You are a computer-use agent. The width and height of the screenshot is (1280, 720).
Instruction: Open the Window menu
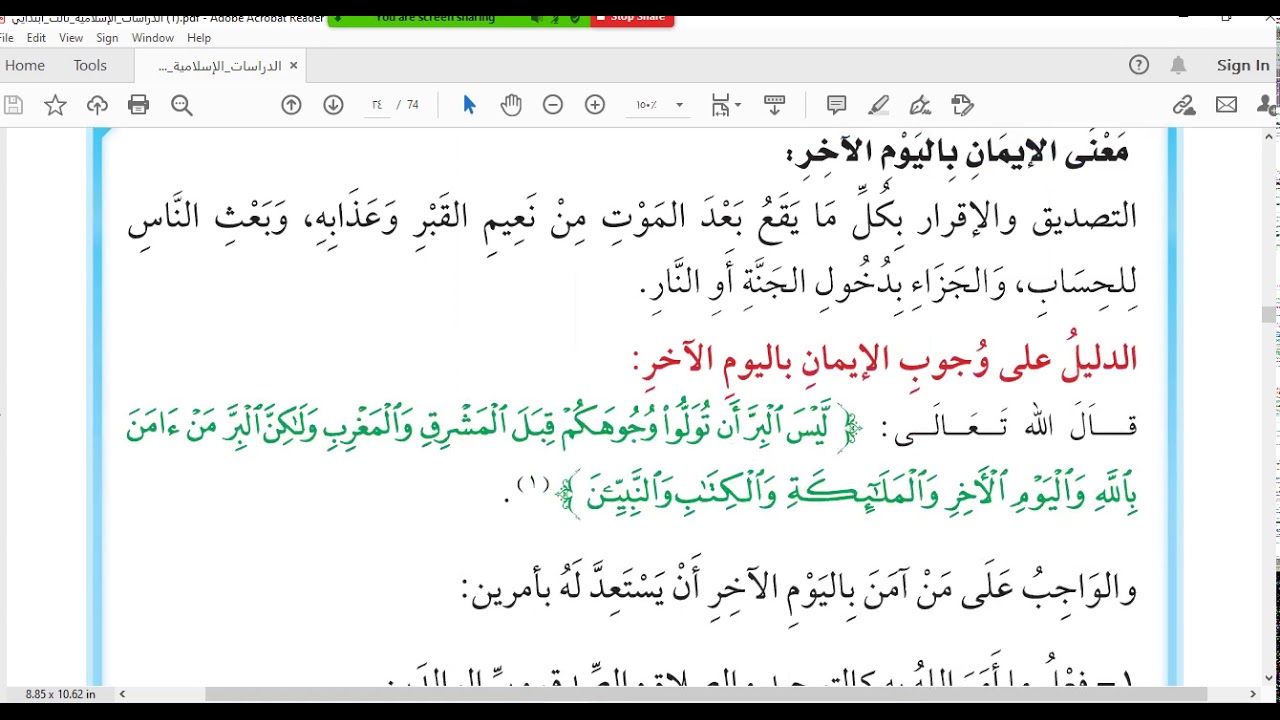[153, 38]
